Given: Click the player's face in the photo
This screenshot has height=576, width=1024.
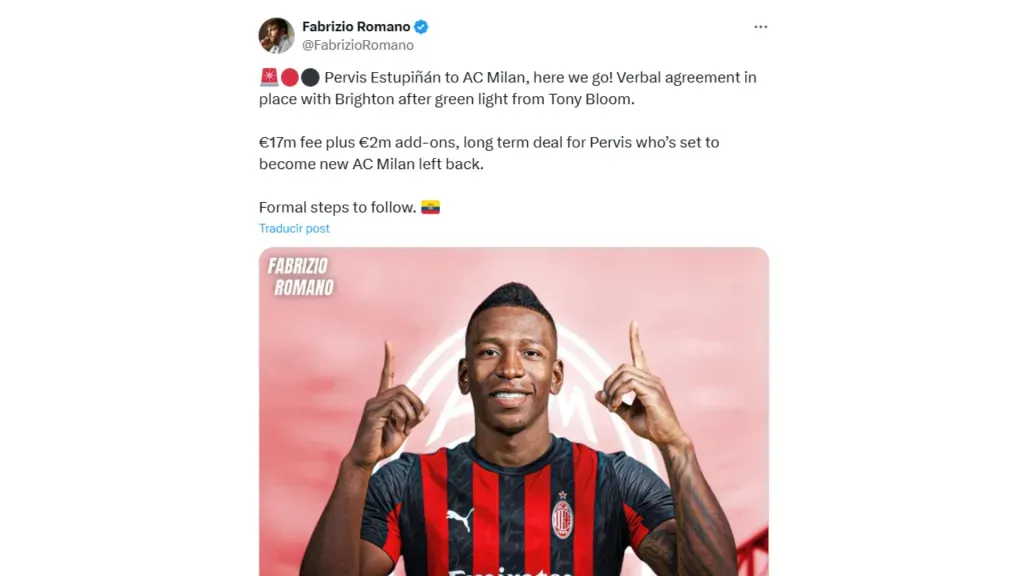Looking at the screenshot, I should click(511, 374).
